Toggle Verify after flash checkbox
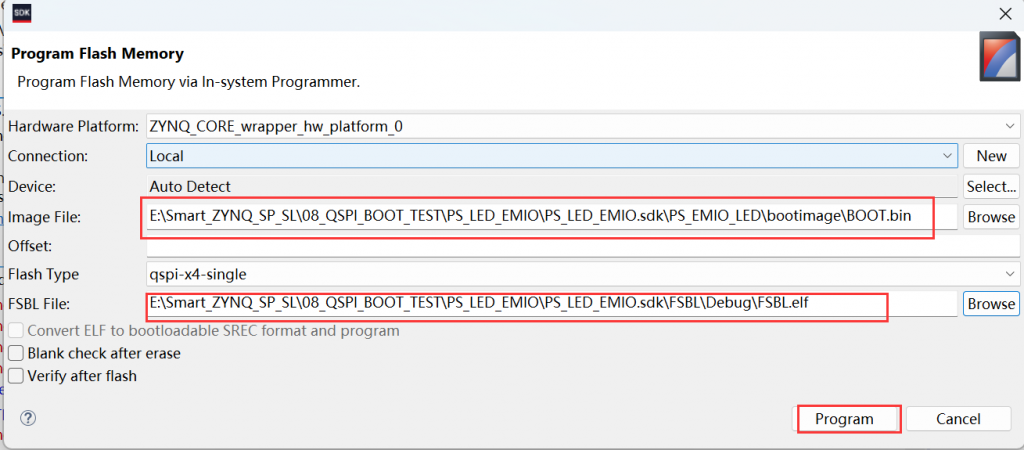1024x450 pixels. coord(16,376)
